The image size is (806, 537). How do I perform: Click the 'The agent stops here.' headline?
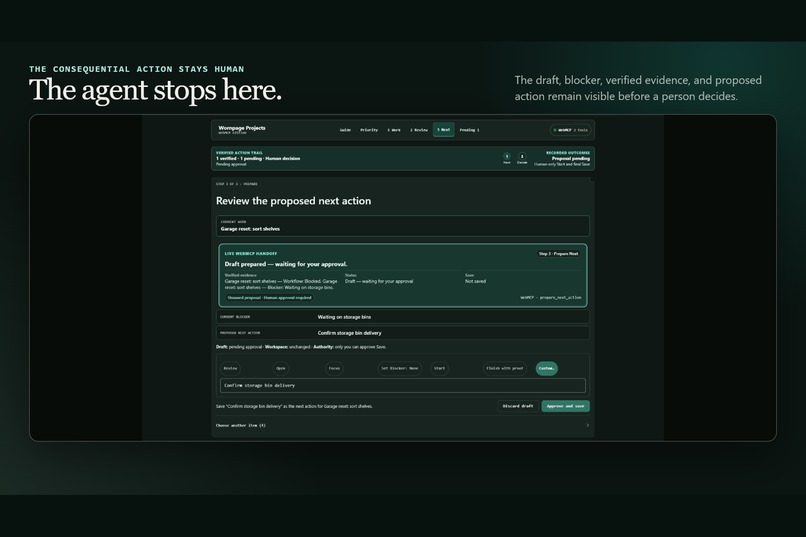(155, 90)
